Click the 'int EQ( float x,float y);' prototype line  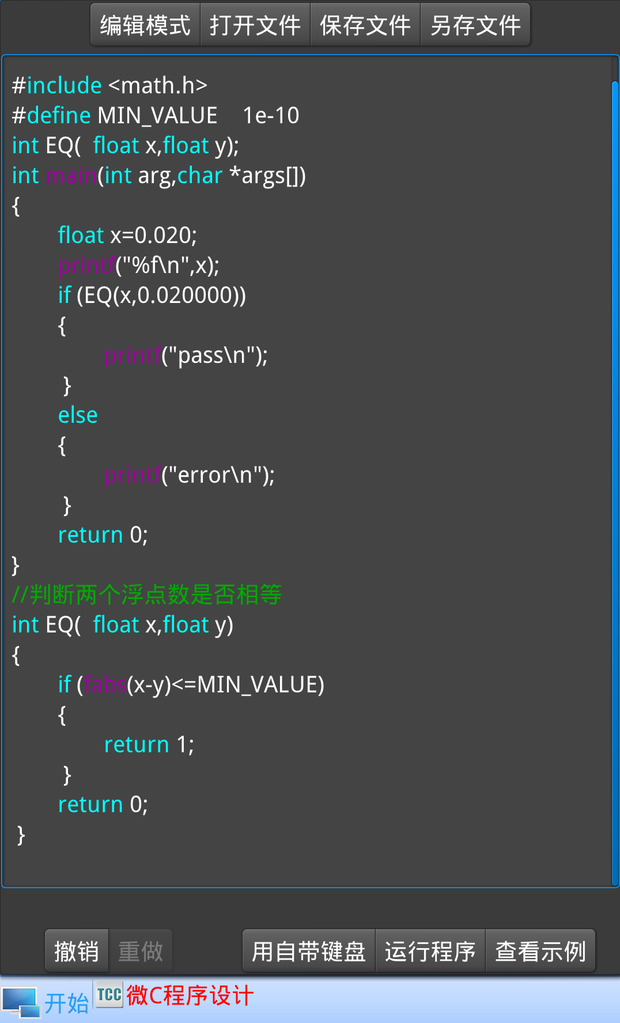click(x=125, y=145)
